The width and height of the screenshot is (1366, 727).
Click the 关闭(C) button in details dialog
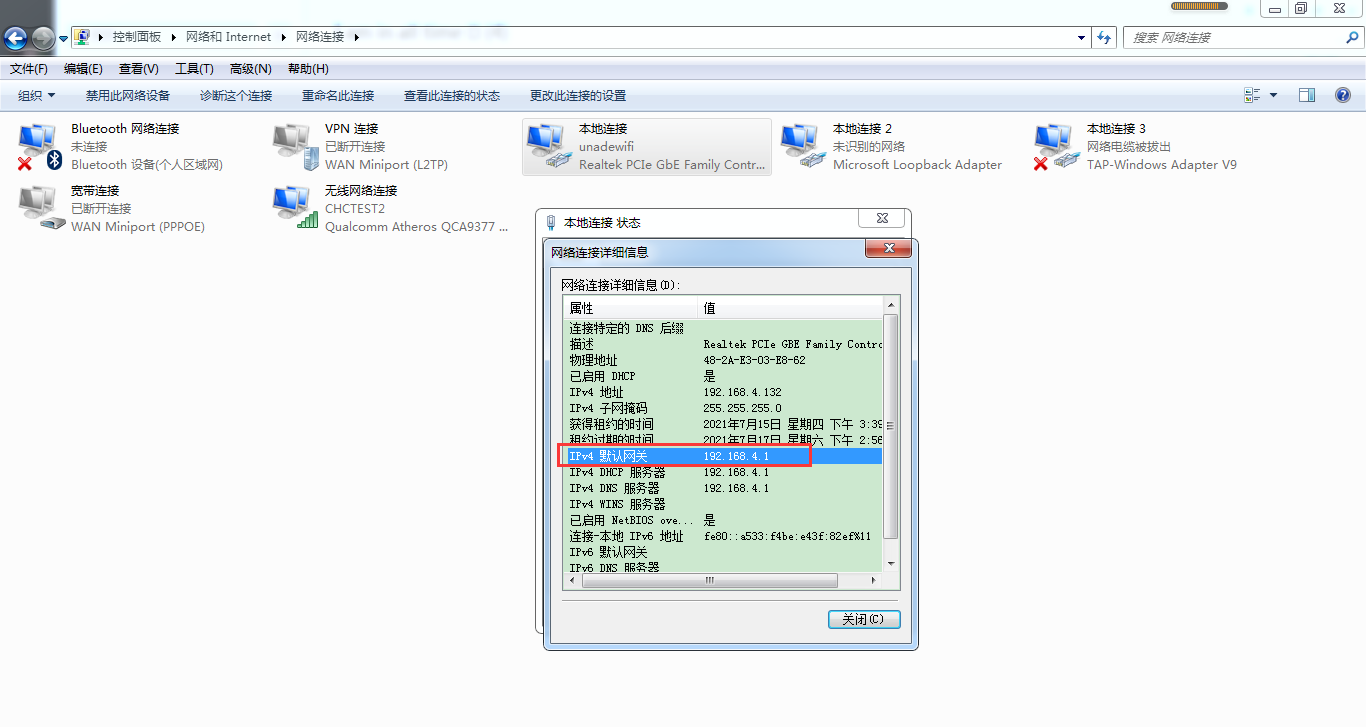863,619
